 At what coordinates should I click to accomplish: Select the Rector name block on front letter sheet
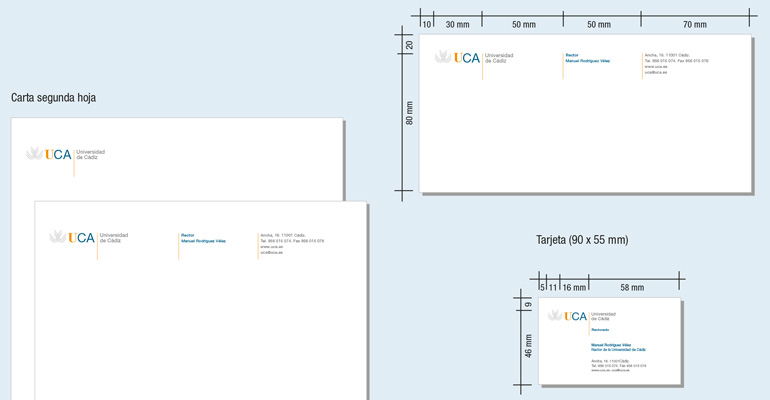coord(203,238)
